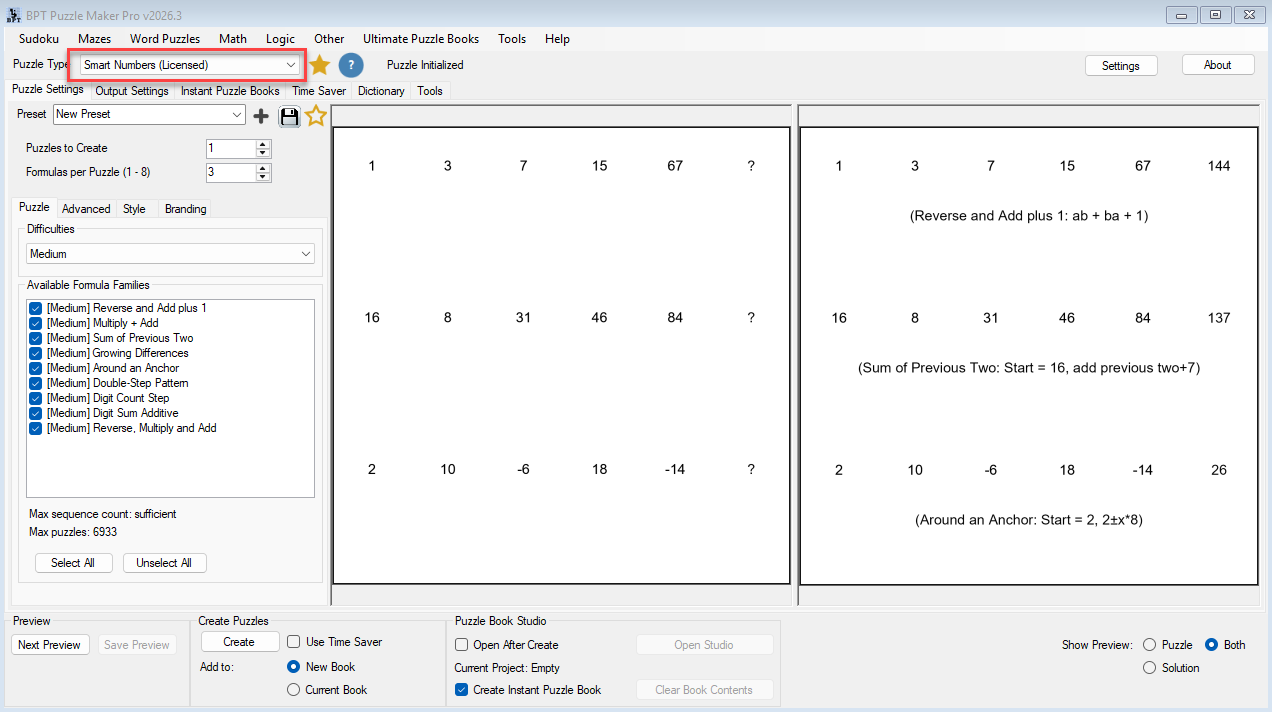Viewport: 1272px width, 712px height.
Task: Click in Formulas per Puzzle number field
Action: click(231, 172)
